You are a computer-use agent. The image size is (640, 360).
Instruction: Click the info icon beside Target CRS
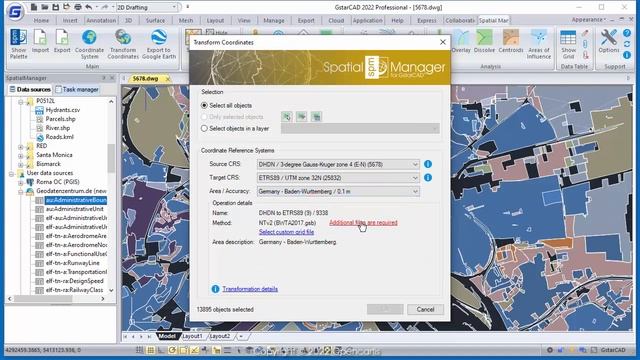point(428,178)
